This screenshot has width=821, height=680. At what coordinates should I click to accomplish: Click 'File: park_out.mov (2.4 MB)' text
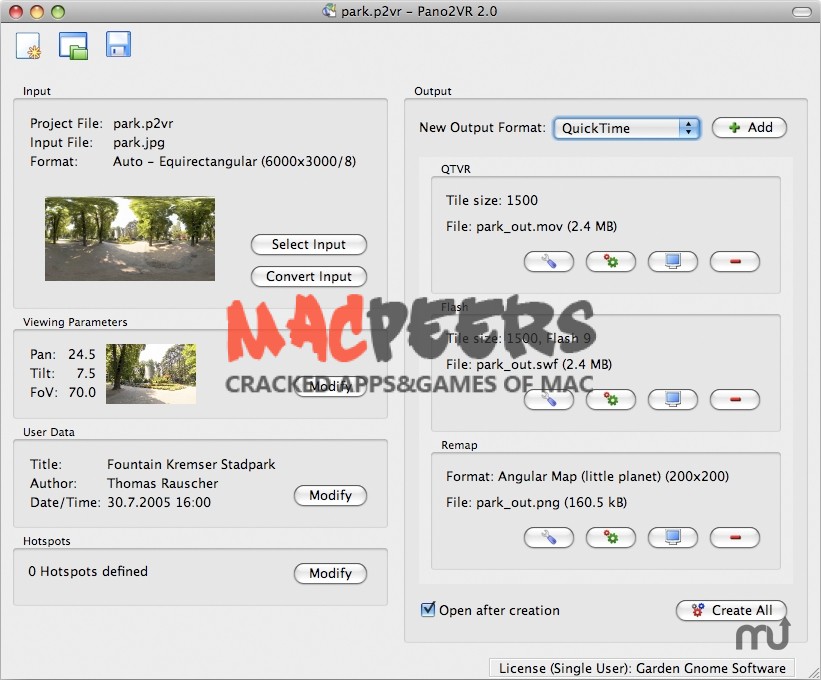click(x=531, y=227)
